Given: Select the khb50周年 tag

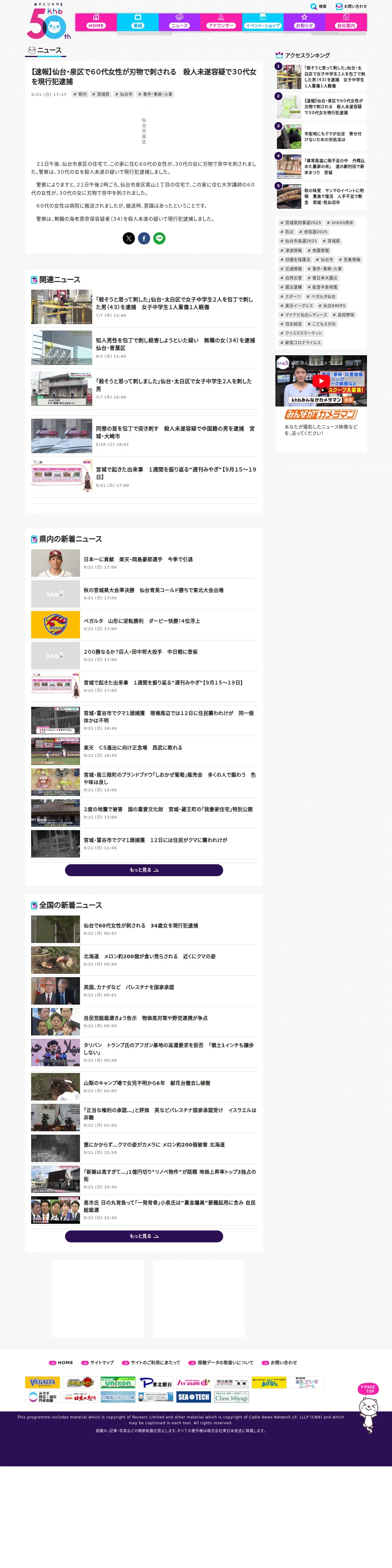Looking at the screenshot, I should click(340, 223).
